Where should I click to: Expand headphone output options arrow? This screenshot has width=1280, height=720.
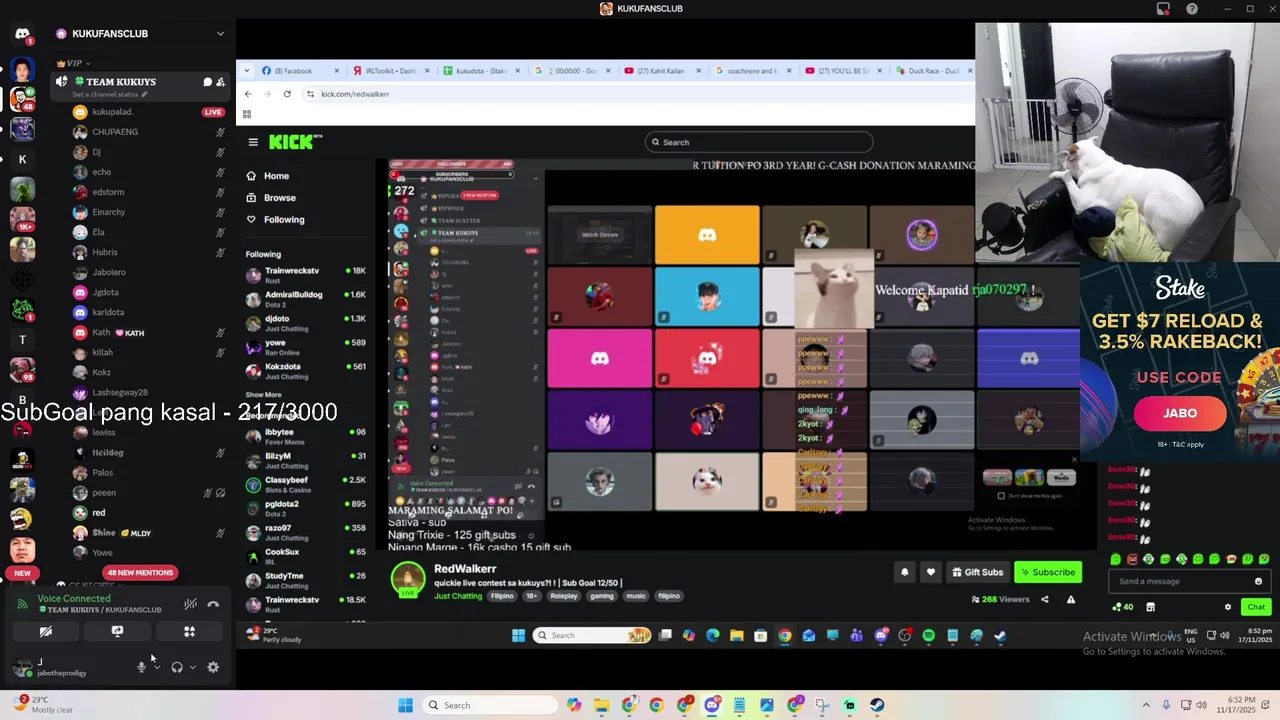click(x=192, y=667)
